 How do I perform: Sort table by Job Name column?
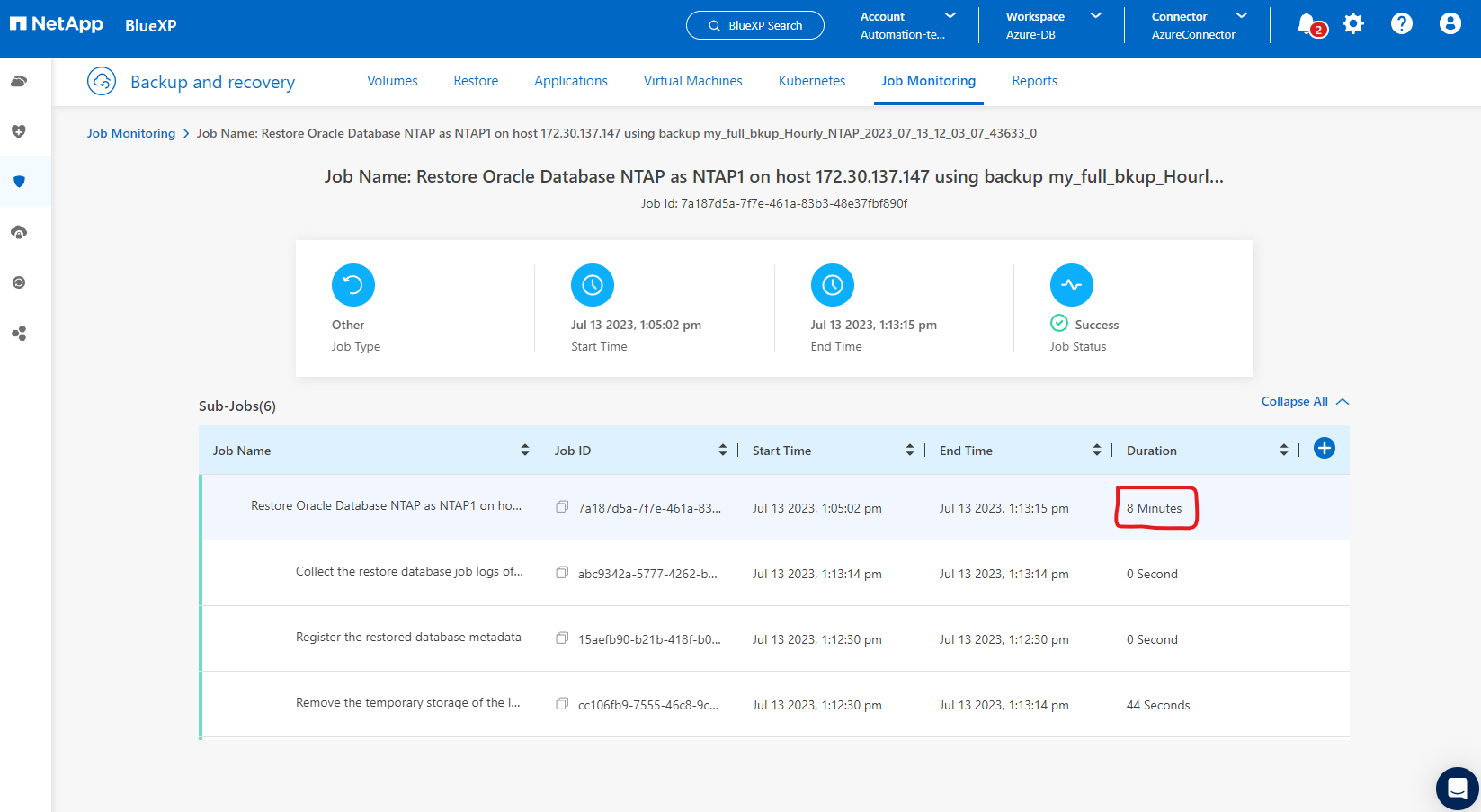point(524,451)
